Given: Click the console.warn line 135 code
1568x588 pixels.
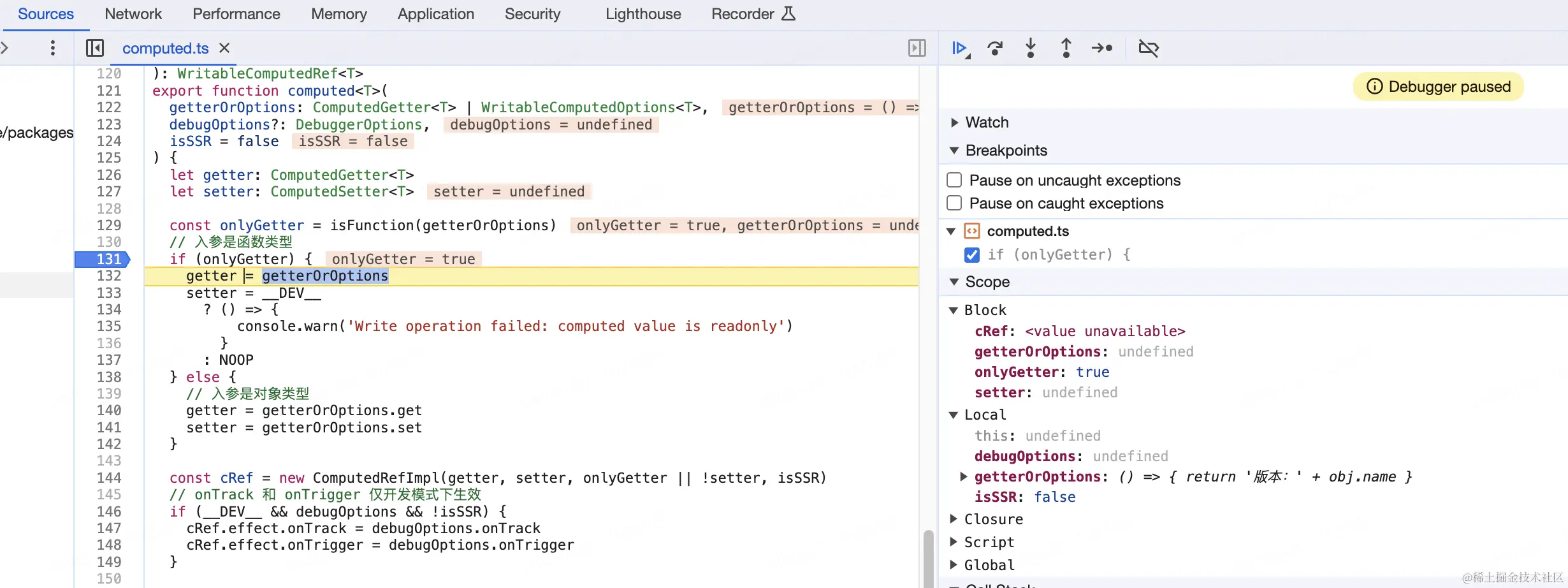Looking at the screenshot, I should pyautogui.click(x=515, y=326).
